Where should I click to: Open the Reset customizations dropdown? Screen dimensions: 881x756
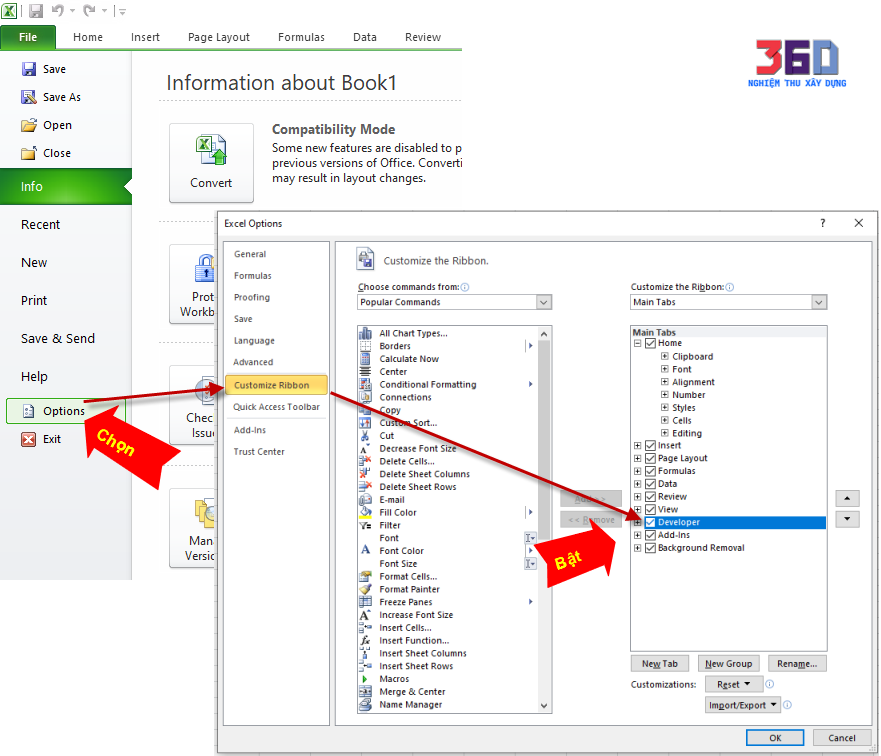pos(734,684)
